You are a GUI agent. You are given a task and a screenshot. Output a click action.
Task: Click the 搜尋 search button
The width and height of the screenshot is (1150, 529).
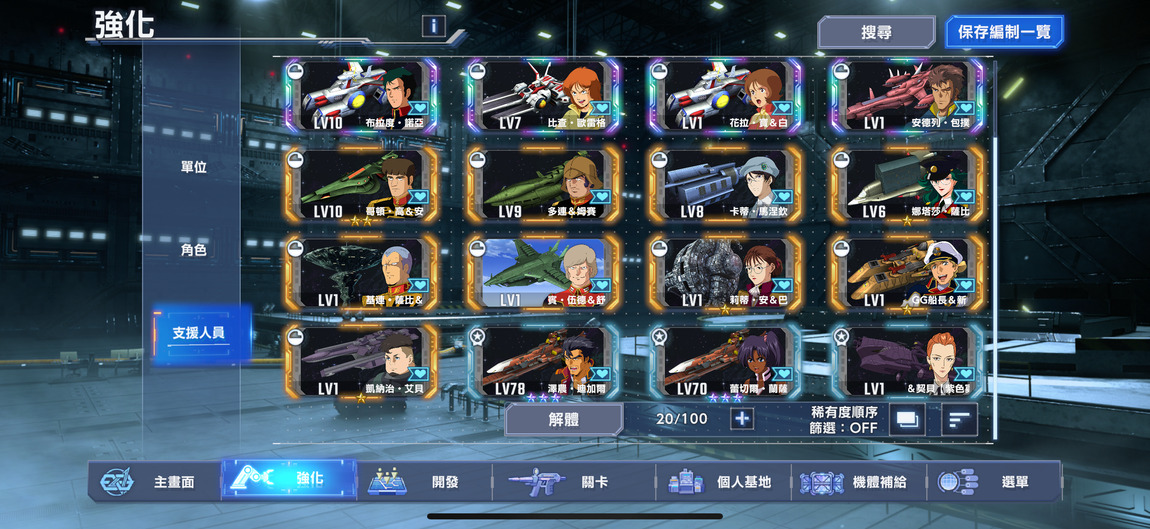pos(876,32)
